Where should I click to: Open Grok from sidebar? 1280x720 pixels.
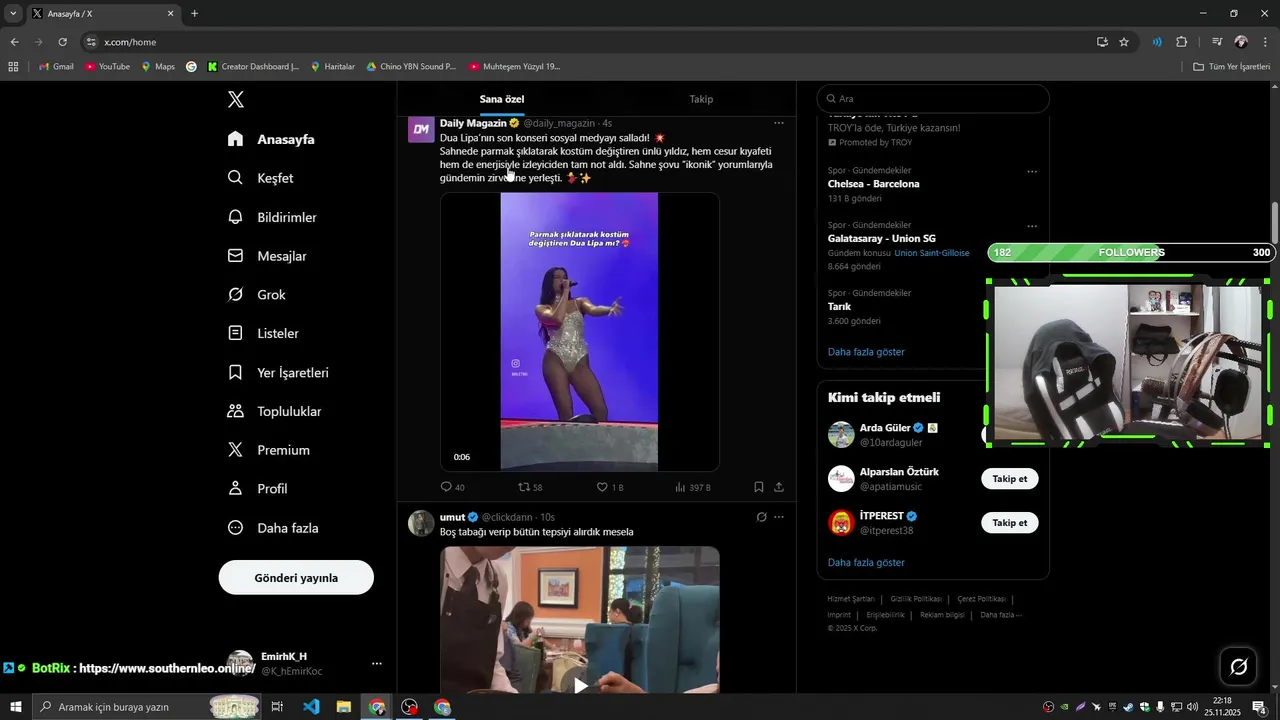tap(257, 295)
